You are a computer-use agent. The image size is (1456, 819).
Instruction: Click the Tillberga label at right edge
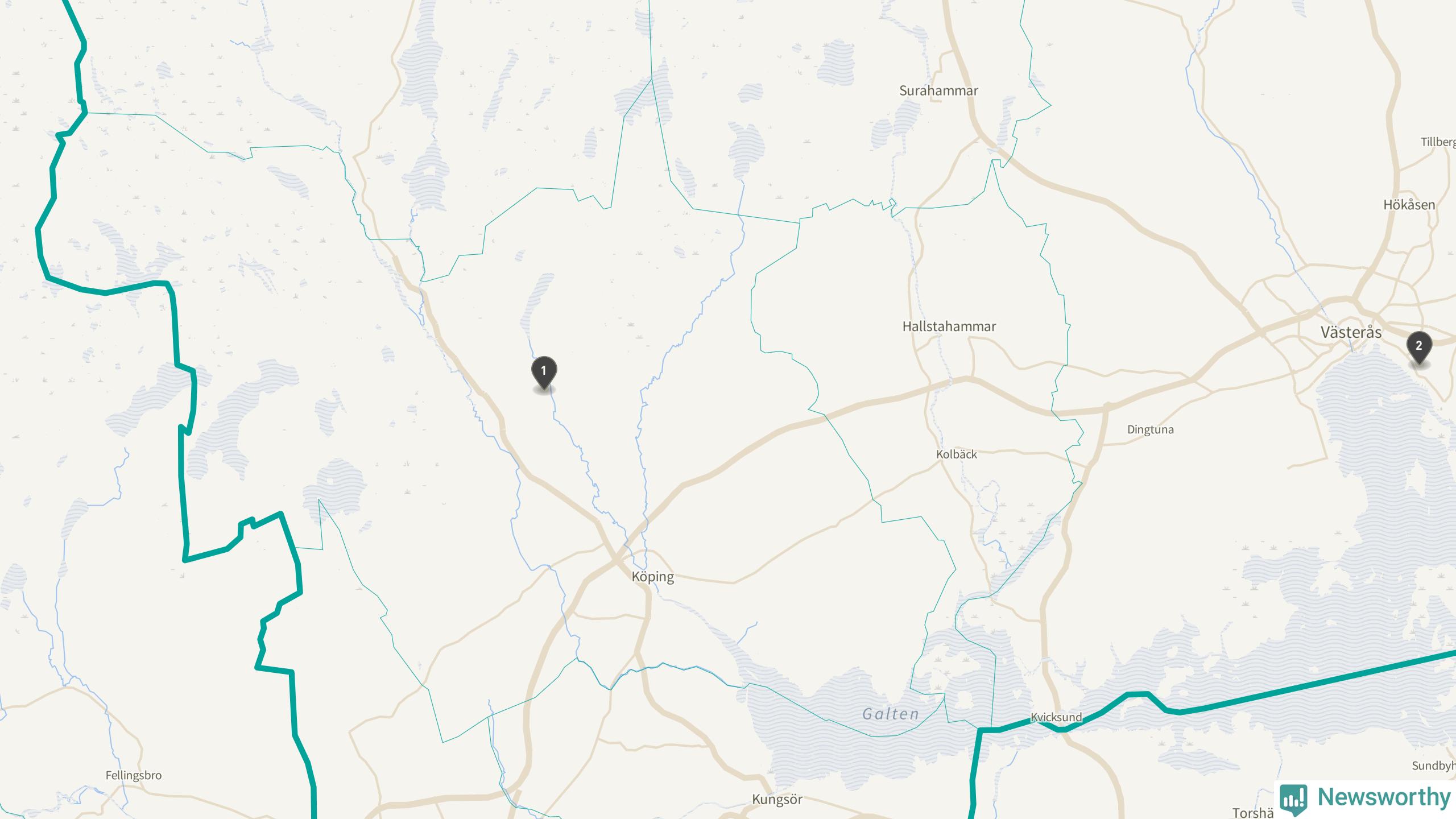(1438, 142)
